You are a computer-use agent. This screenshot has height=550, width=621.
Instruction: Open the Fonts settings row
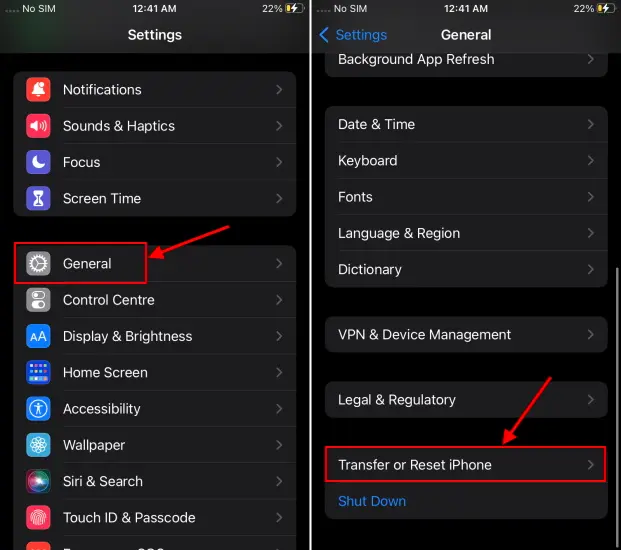click(x=466, y=197)
